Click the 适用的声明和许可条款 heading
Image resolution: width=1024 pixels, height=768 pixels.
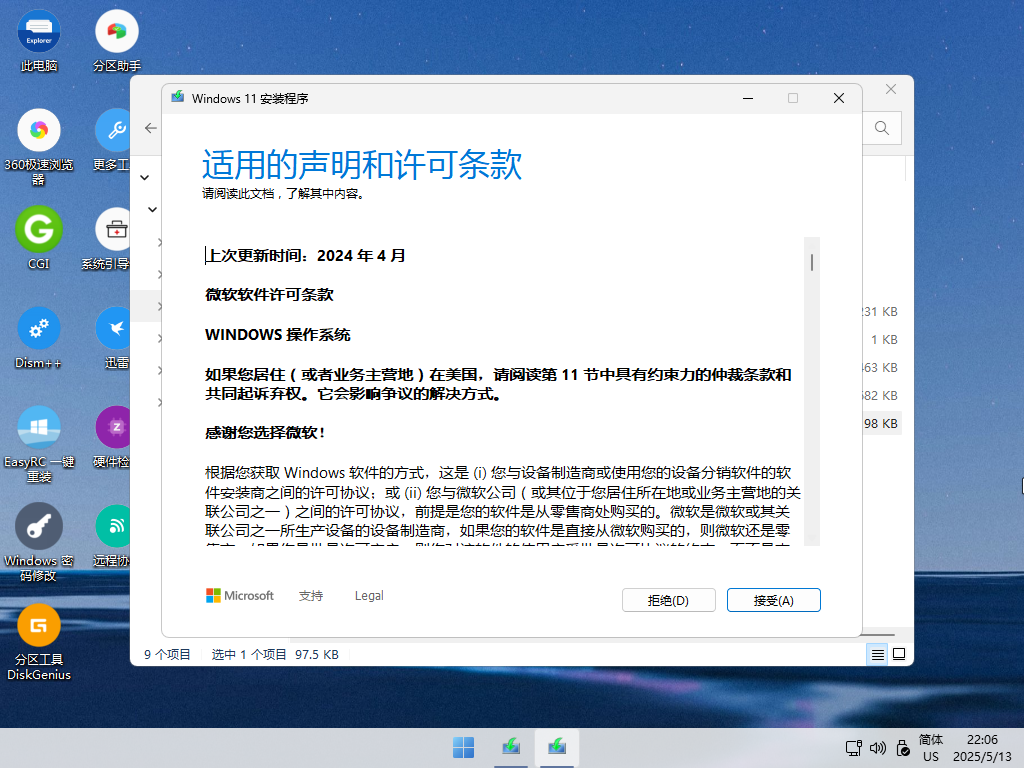point(362,164)
